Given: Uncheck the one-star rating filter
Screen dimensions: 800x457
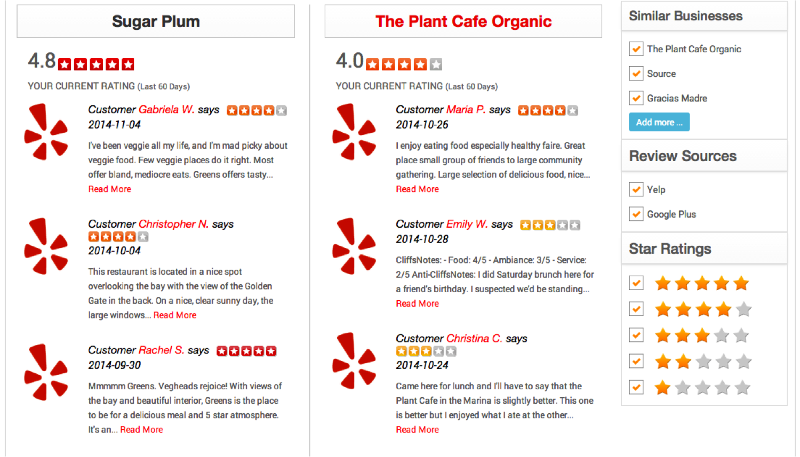Looking at the screenshot, I should (636, 387).
